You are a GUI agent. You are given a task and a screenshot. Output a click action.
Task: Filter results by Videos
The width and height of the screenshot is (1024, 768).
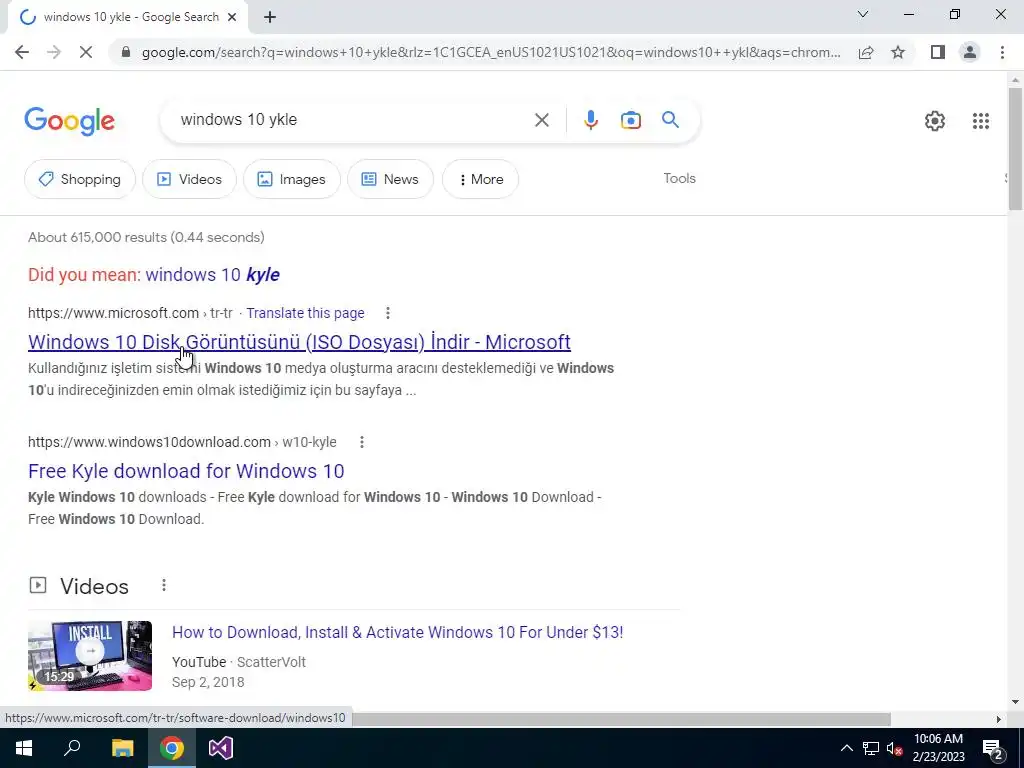(x=189, y=179)
